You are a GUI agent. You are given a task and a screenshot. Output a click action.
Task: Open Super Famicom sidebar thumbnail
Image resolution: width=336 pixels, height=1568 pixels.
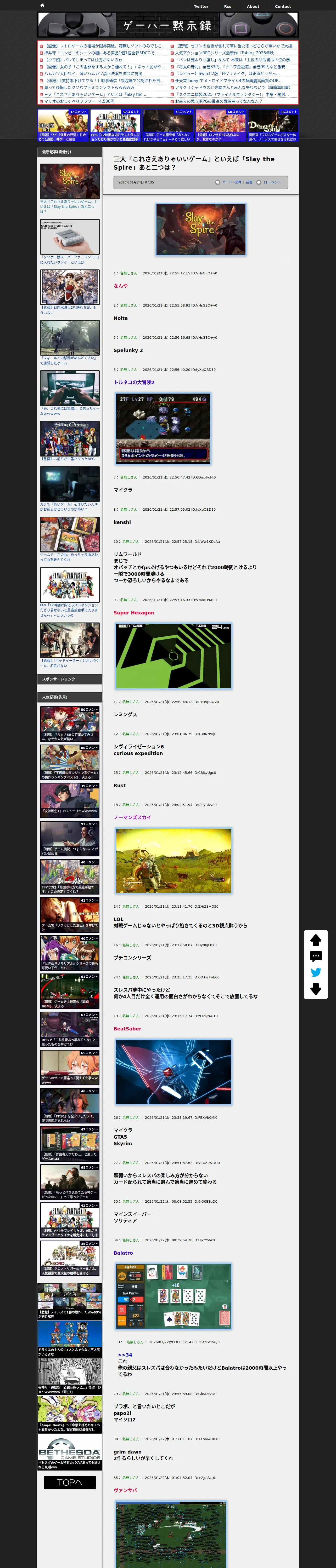pyautogui.click(x=70, y=237)
